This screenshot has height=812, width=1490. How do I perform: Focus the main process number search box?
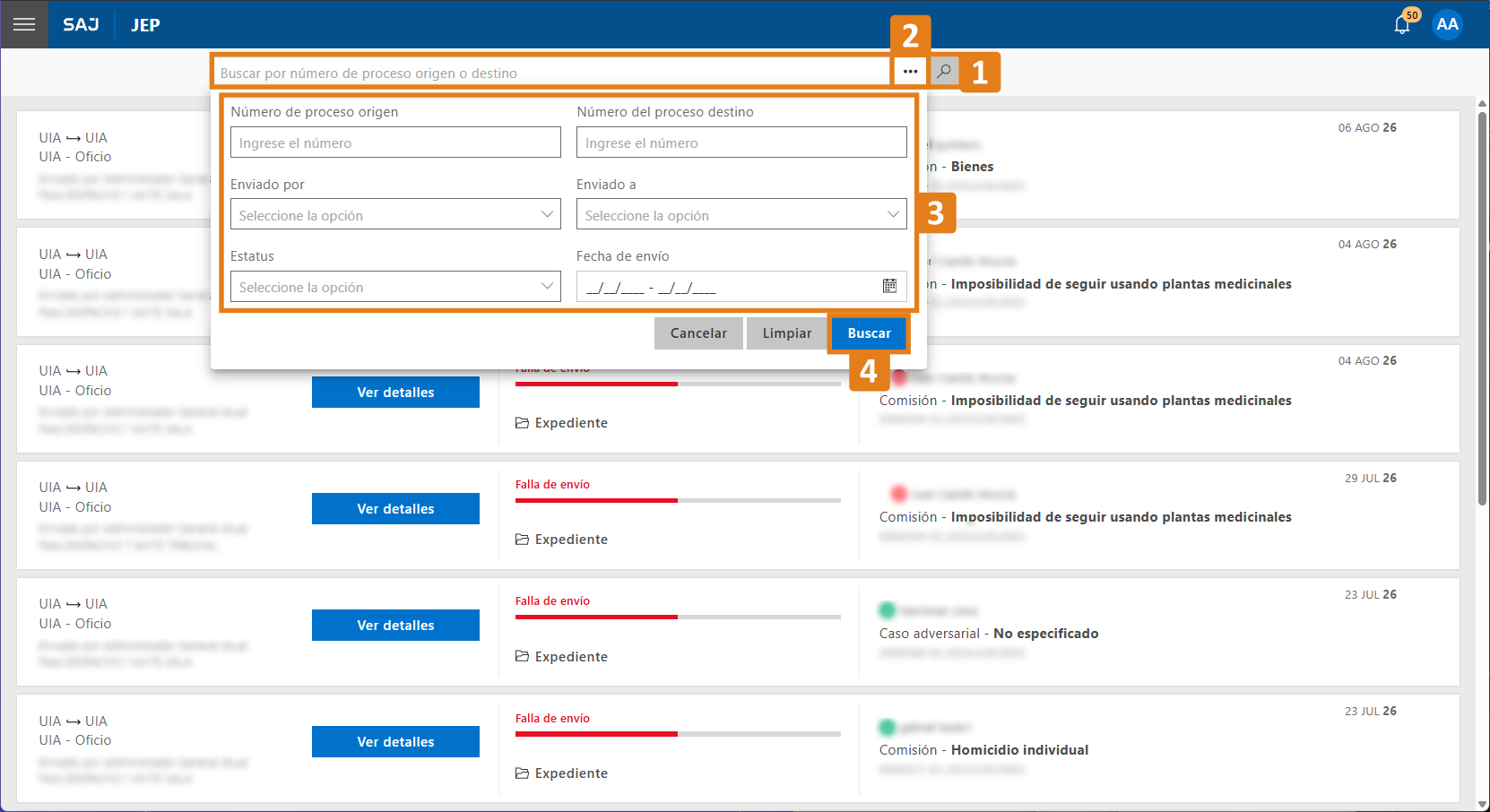[x=551, y=73]
